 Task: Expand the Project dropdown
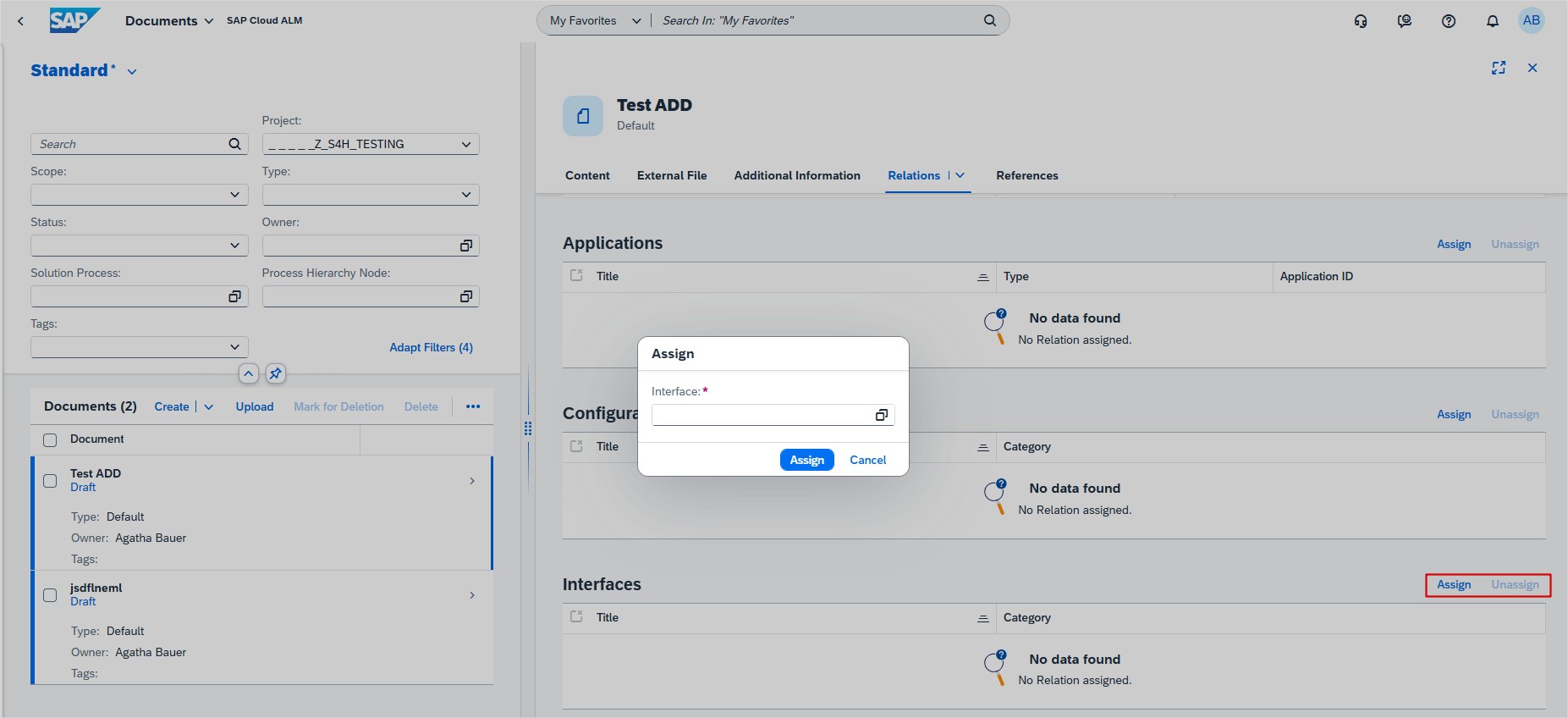[x=465, y=144]
